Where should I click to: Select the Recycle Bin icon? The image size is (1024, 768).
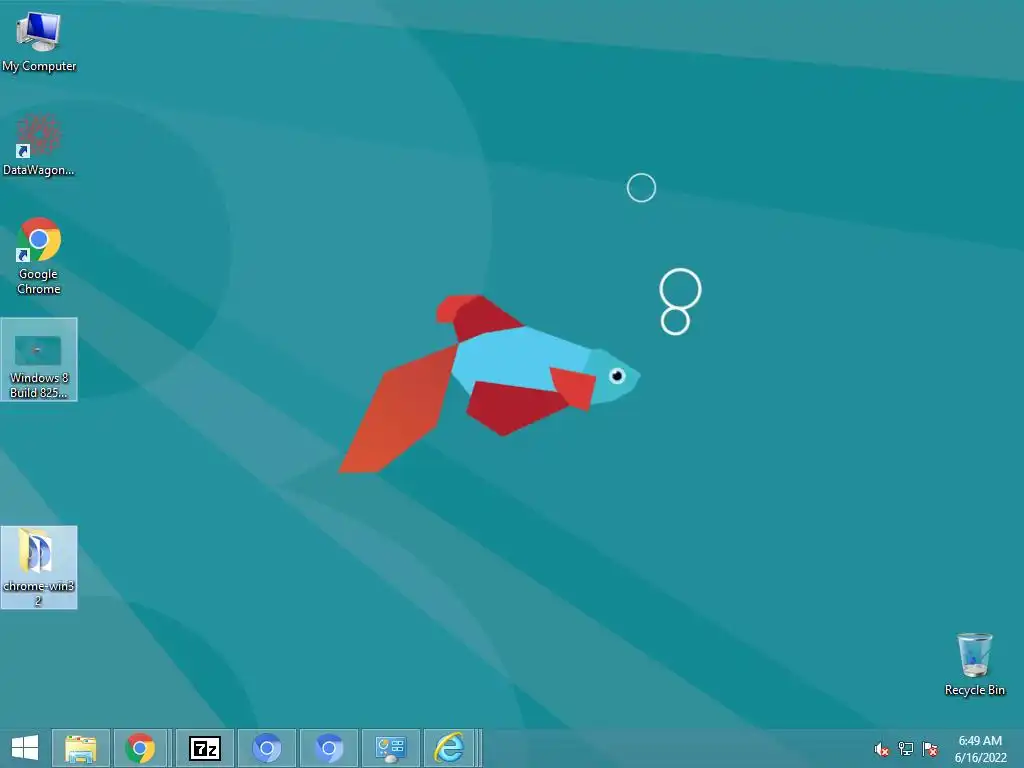click(974, 664)
